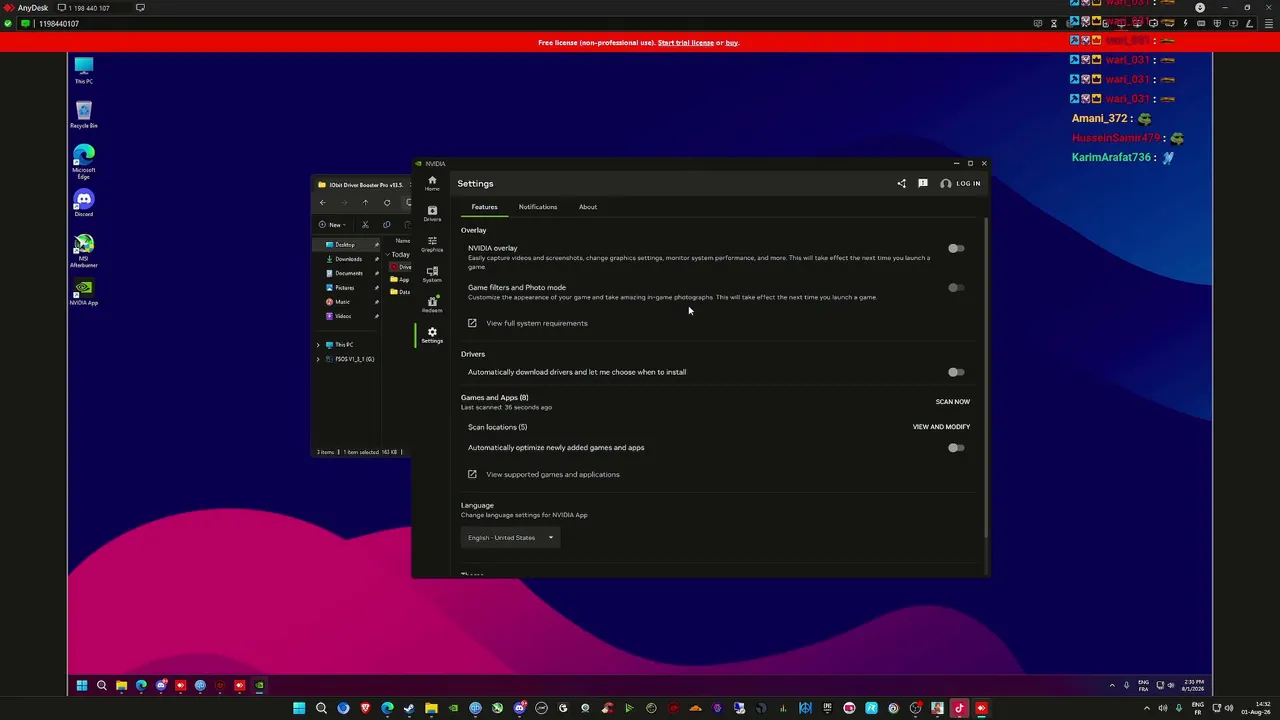Image resolution: width=1280 pixels, height=720 pixels.
Task: Open View supported games and applications link
Action: pos(553,474)
